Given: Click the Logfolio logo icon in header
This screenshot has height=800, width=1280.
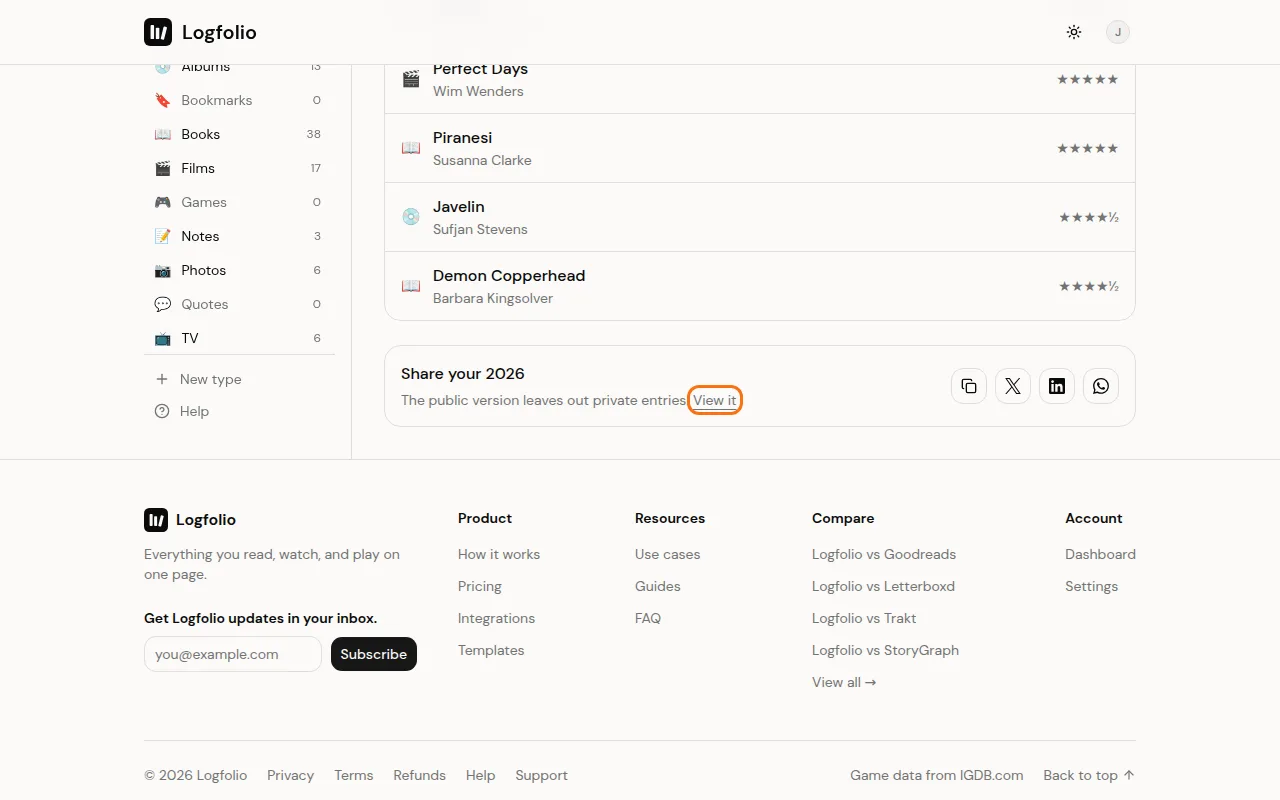Looking at the screenshot, I should pos(158,32).
